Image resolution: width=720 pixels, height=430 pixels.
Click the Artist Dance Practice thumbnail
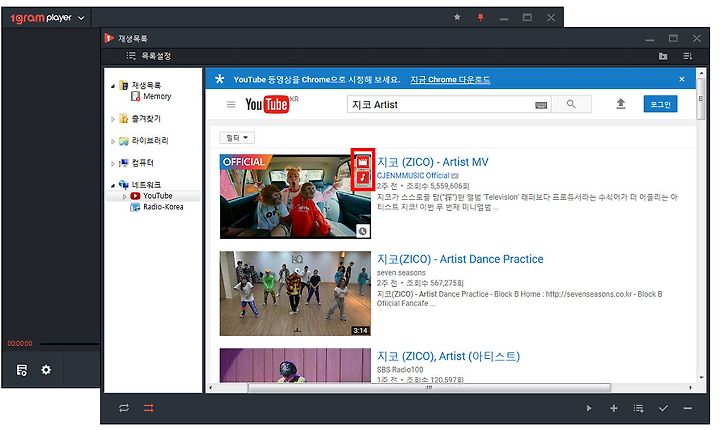point(295,293)
